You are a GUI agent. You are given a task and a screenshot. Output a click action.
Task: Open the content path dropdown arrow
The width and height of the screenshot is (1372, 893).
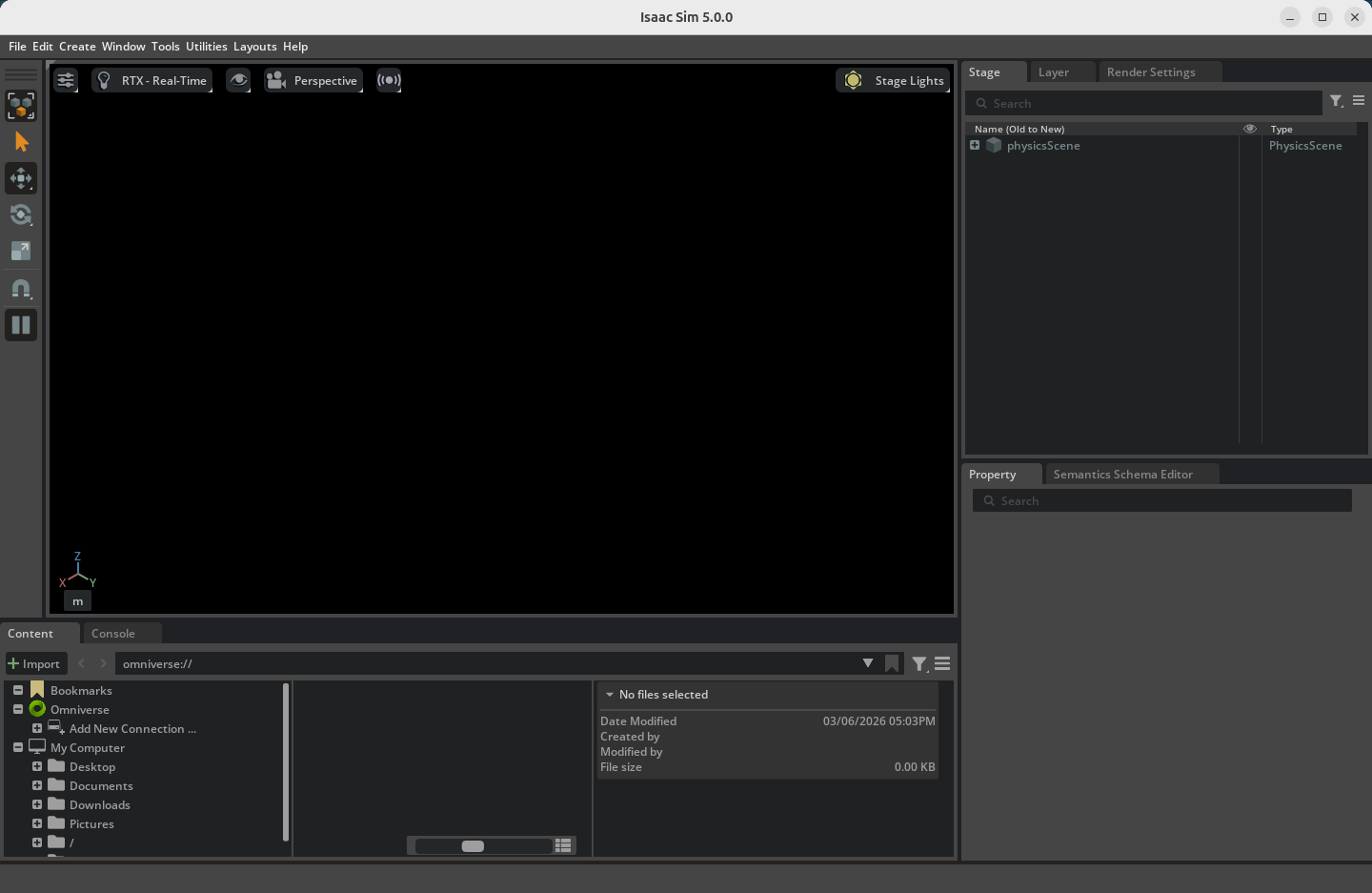point(868,663)
